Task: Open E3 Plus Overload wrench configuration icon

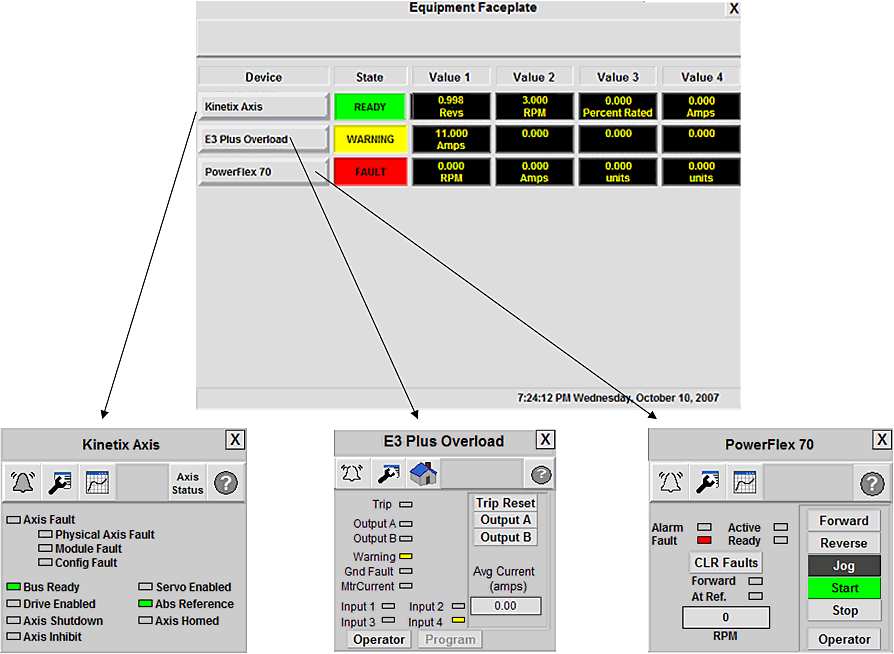Action: pos(388,473)
